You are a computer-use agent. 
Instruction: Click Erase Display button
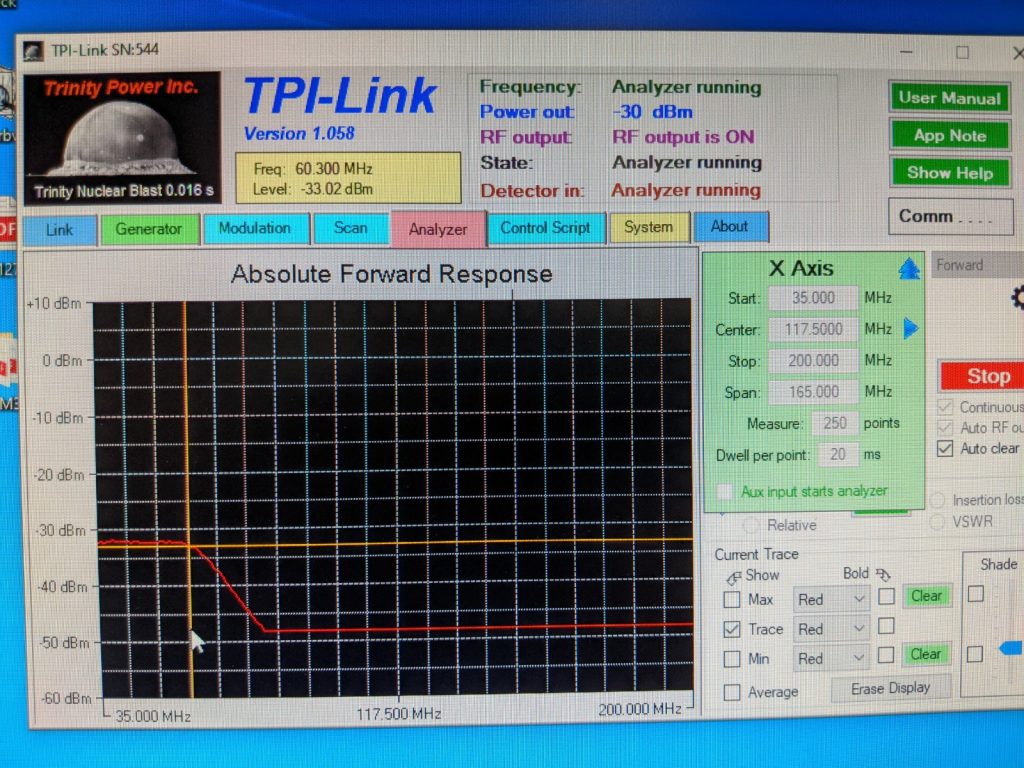tap(890, 688)
